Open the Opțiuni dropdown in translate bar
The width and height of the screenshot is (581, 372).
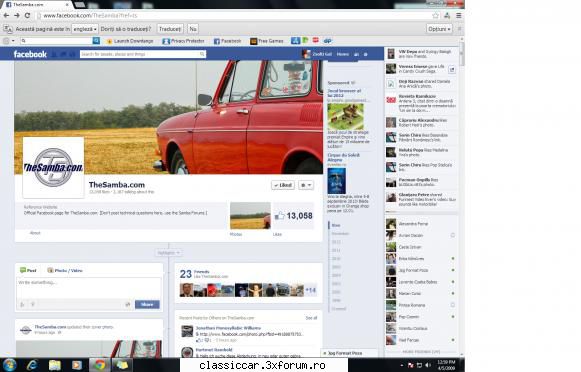pos(439,29)
